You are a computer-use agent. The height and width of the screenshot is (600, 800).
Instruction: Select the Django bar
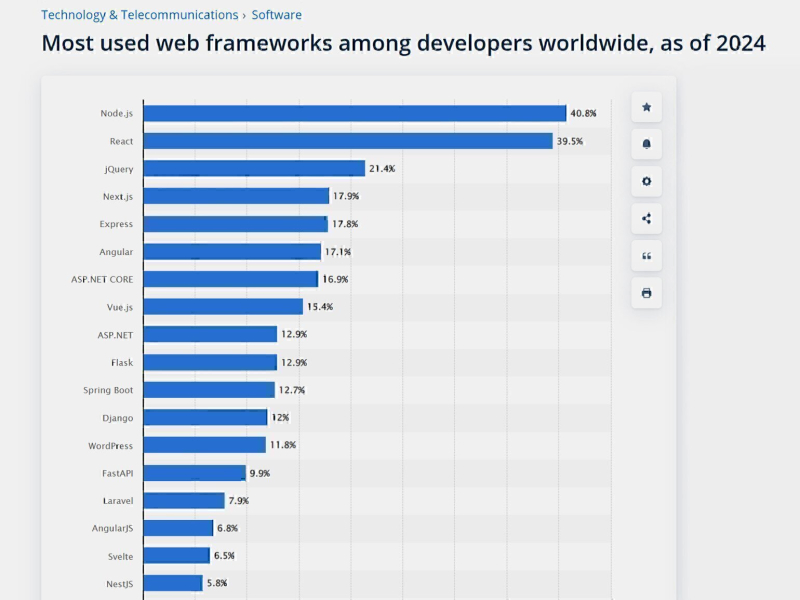pos(206,417)
